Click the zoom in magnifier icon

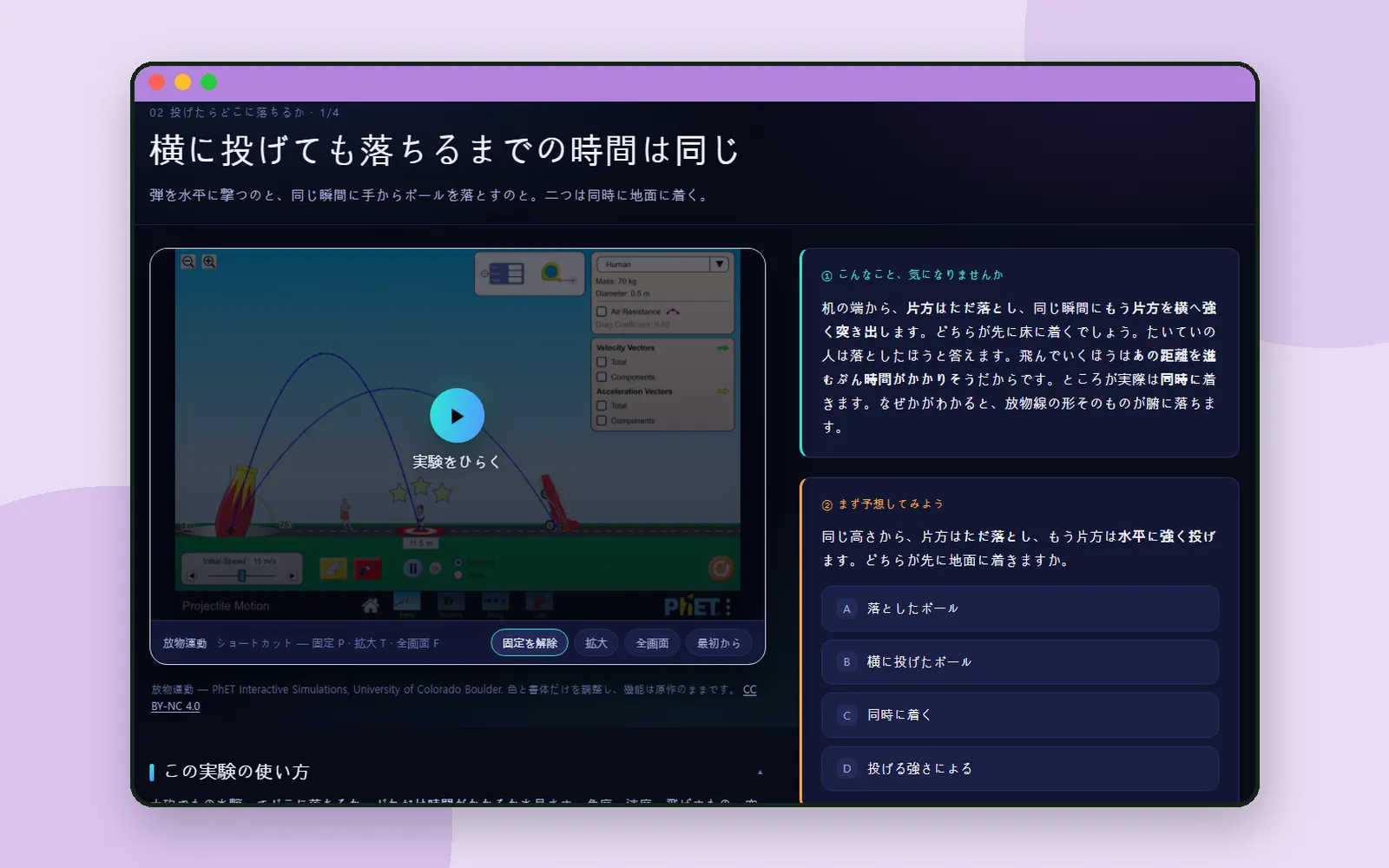pos(209,261)
